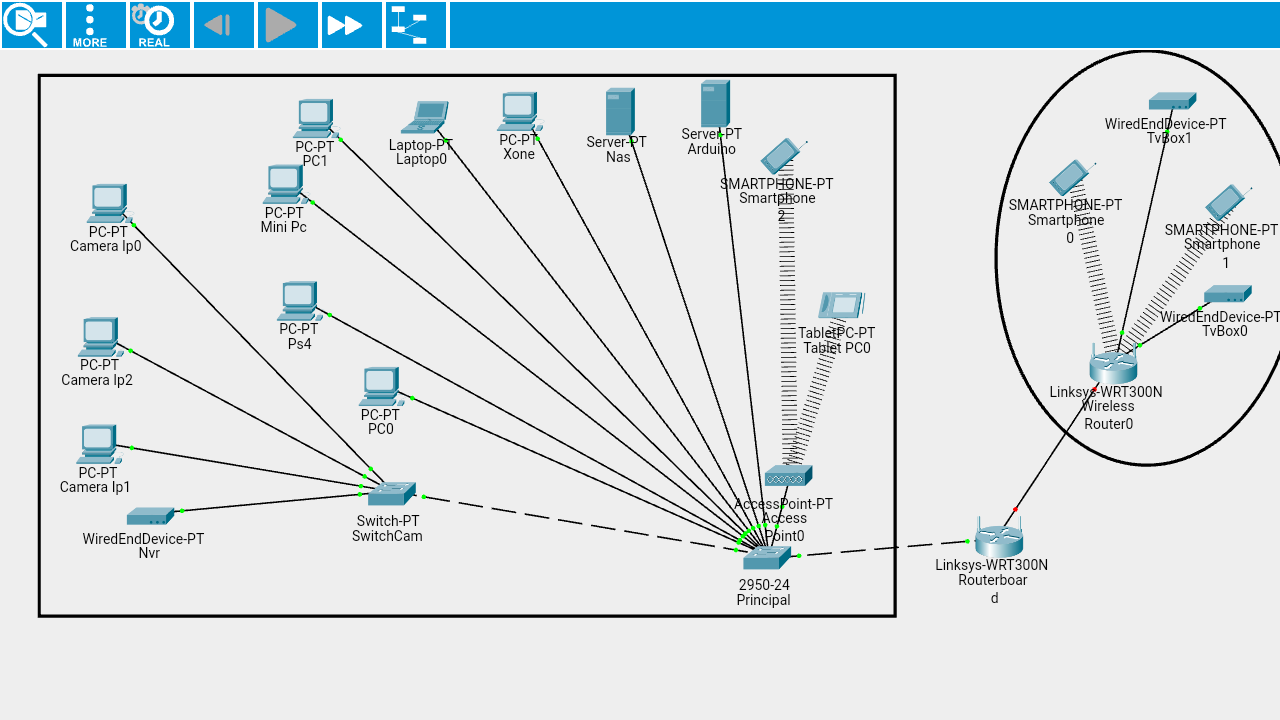Click the "PC0" label text
The width and height of the screenshot is (1280, 720).
381,429
